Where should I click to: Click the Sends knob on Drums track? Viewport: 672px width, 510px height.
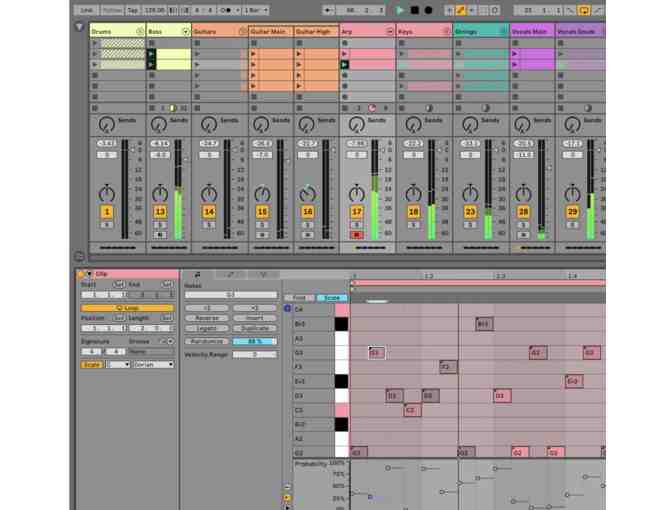point(105,124)
